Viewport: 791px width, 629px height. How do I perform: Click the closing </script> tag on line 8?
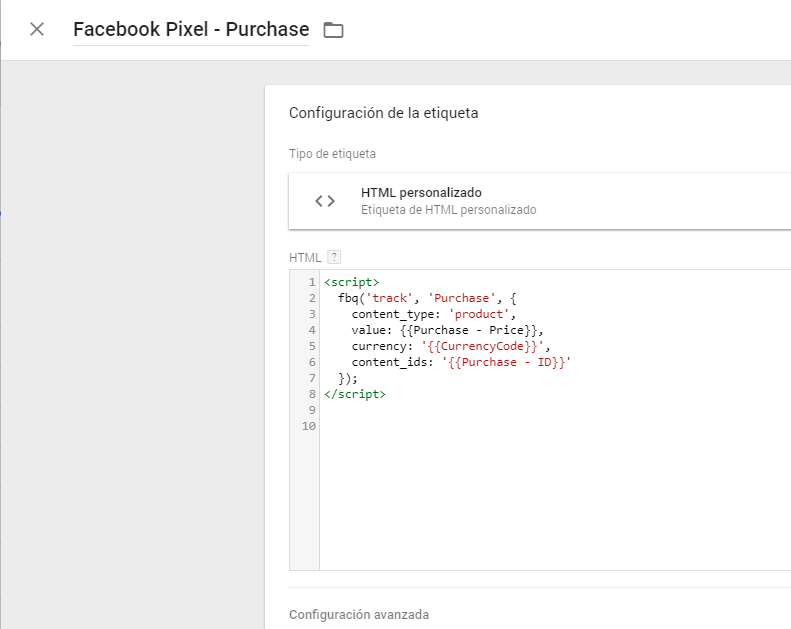coord(355,394)
